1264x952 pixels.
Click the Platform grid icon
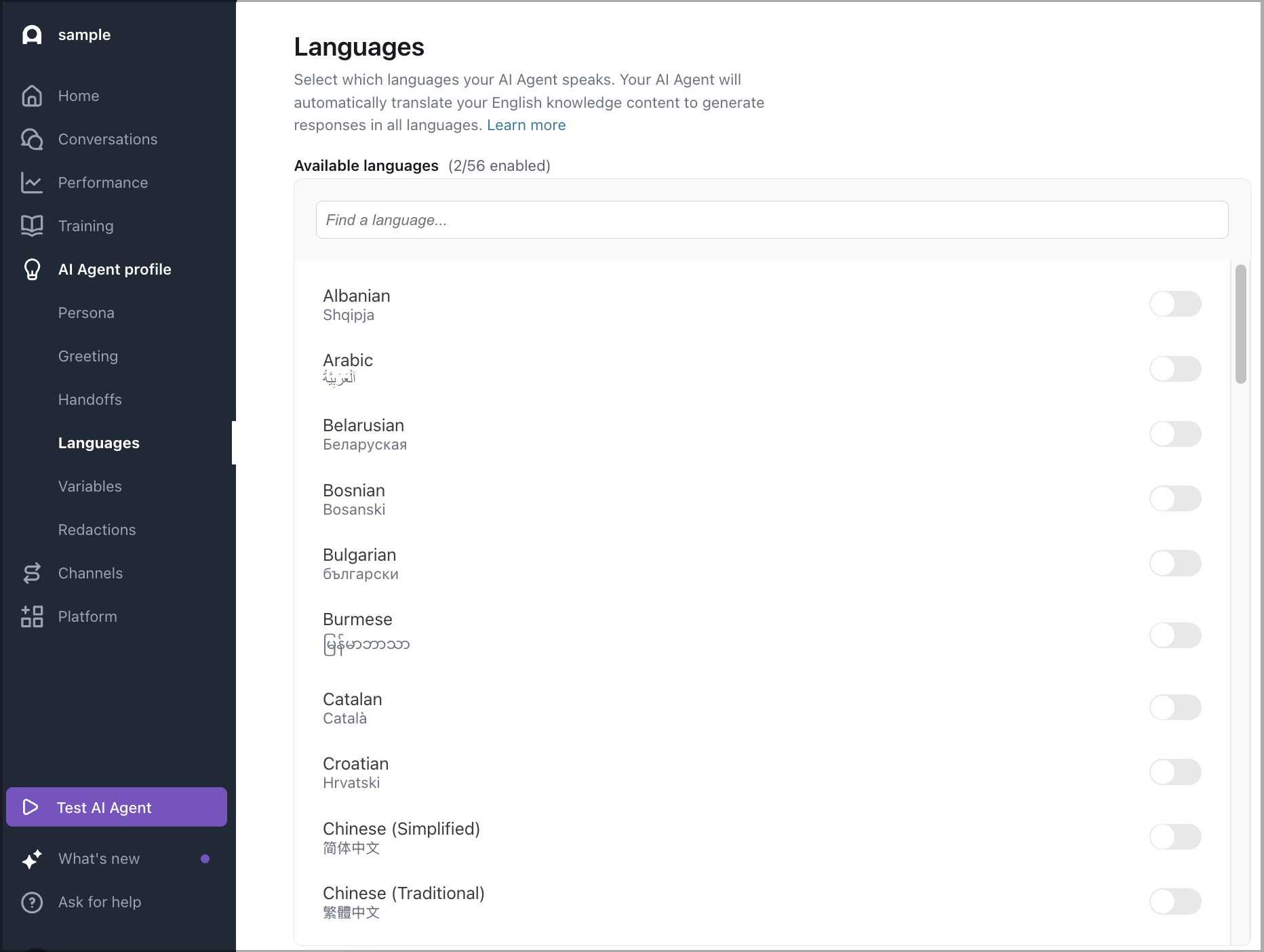pyautogui.click(x=31, y=616)
